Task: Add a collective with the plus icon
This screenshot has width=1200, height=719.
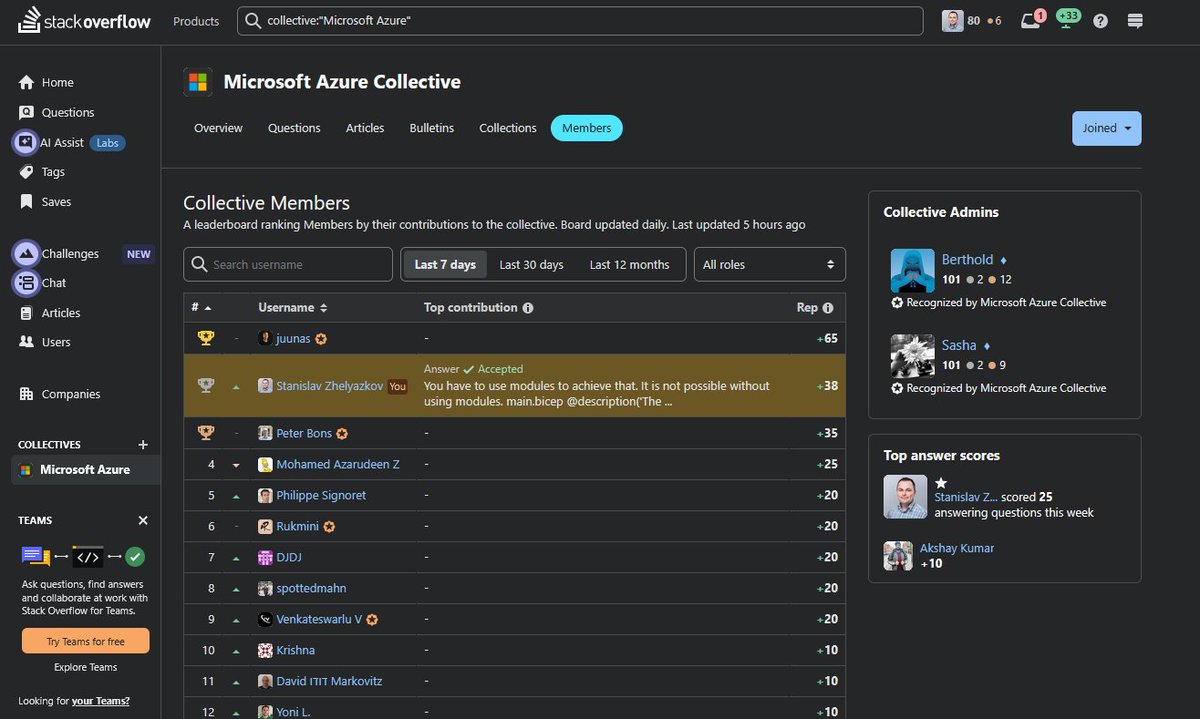Action: pyautogui.click(x=143, y=445)
